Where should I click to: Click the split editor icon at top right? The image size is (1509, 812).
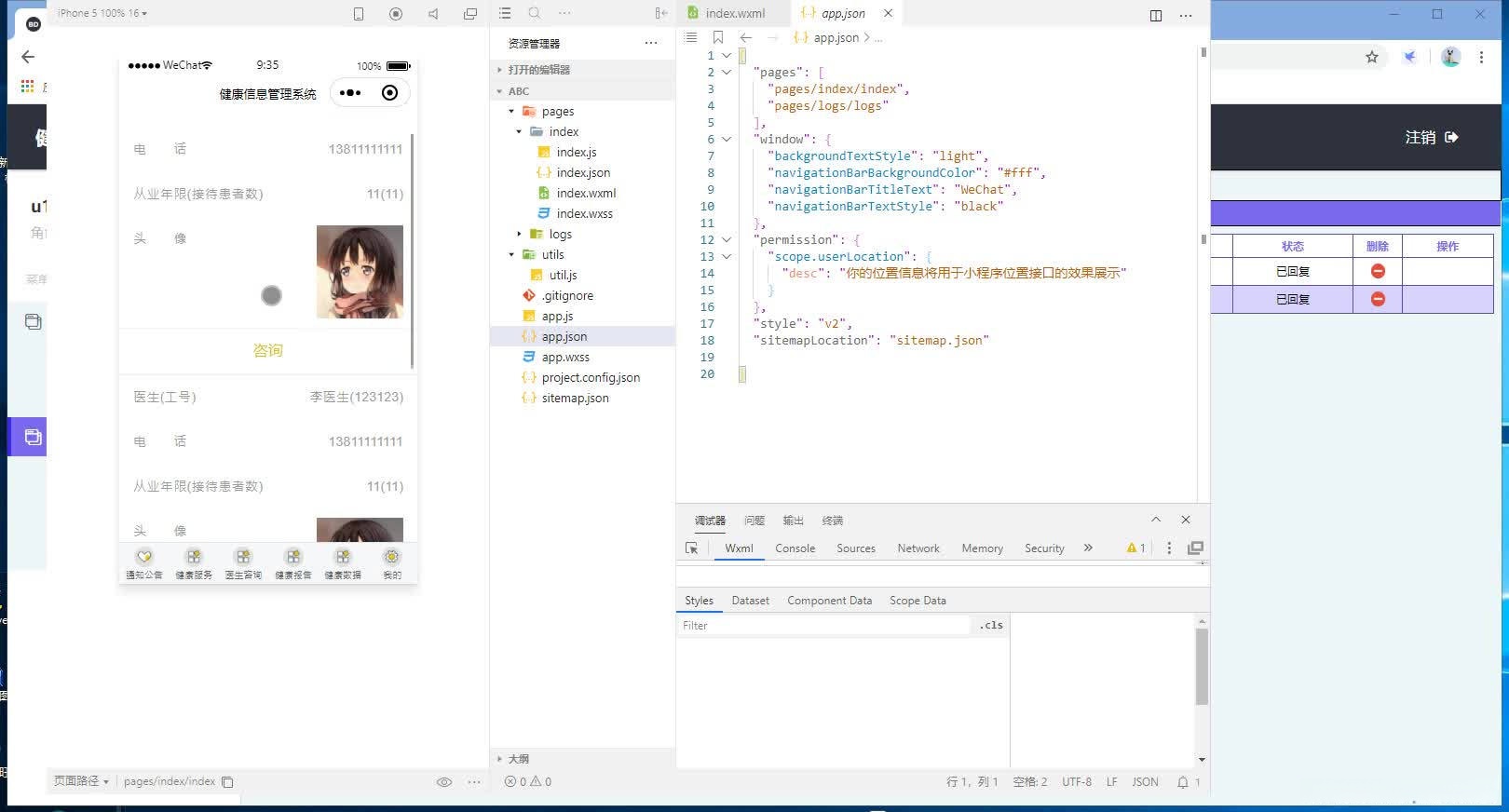pos(1155,15)
